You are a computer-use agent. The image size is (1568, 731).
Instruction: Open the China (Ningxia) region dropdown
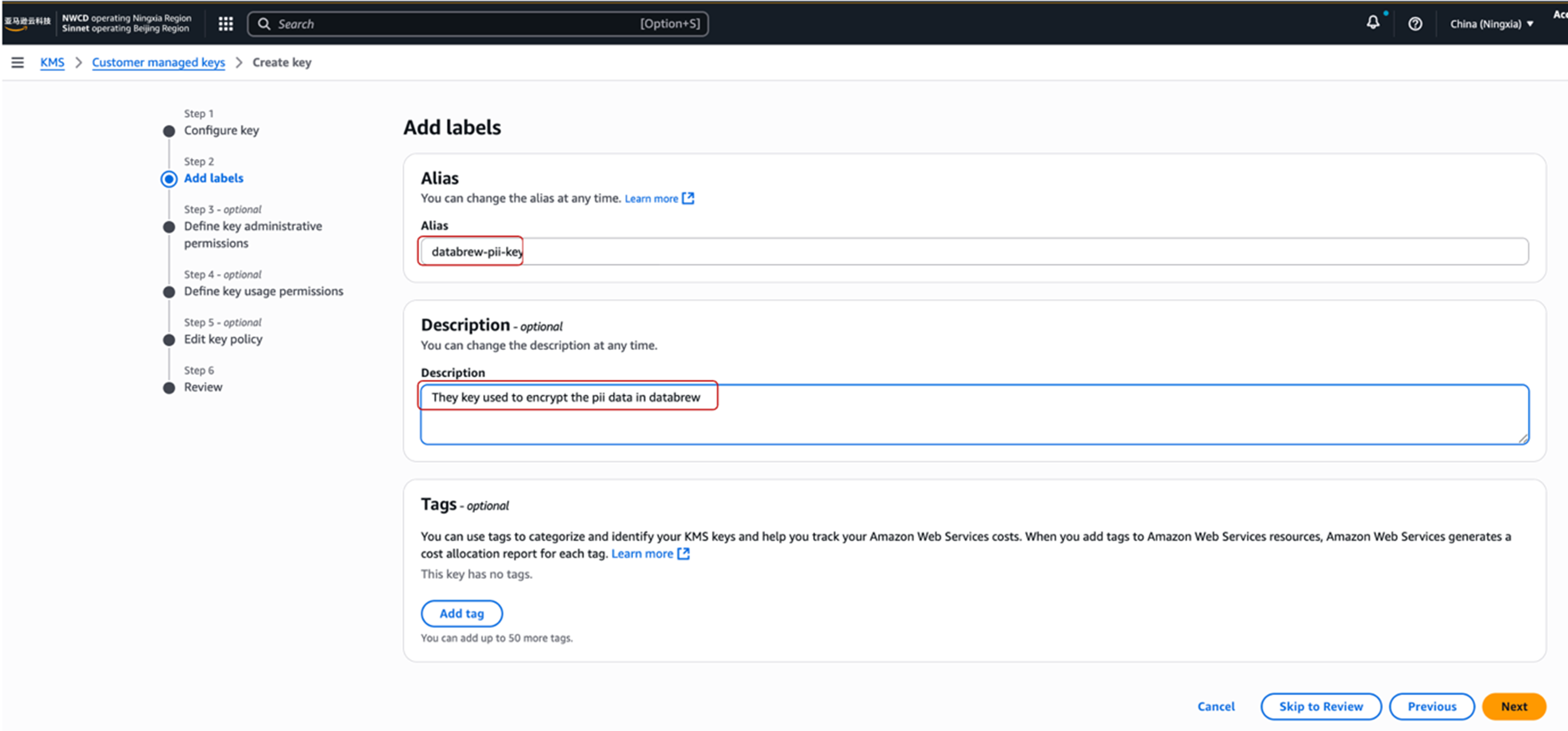pos(1491,24)
